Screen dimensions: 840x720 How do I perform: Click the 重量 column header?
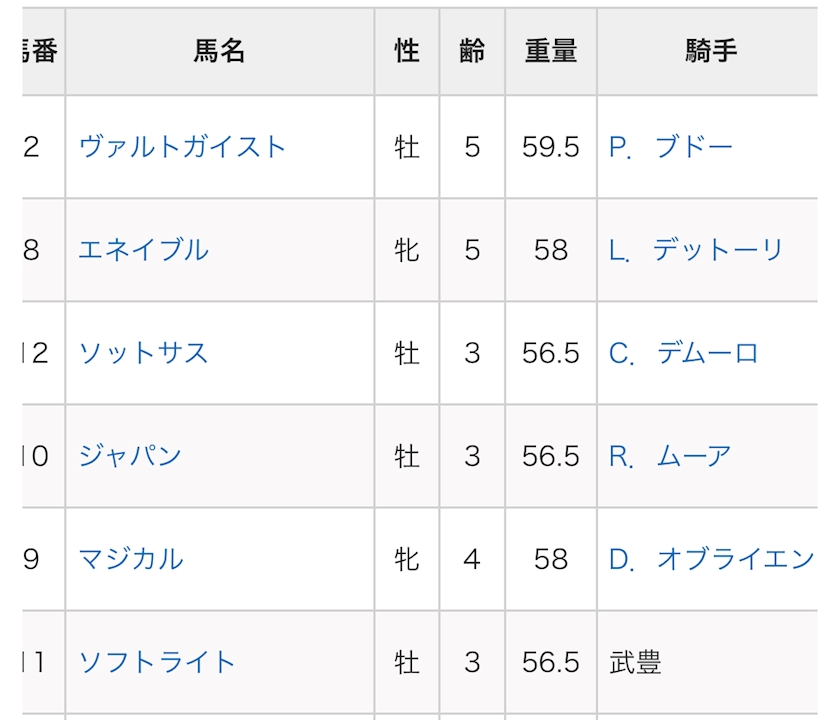coord(550,52)
